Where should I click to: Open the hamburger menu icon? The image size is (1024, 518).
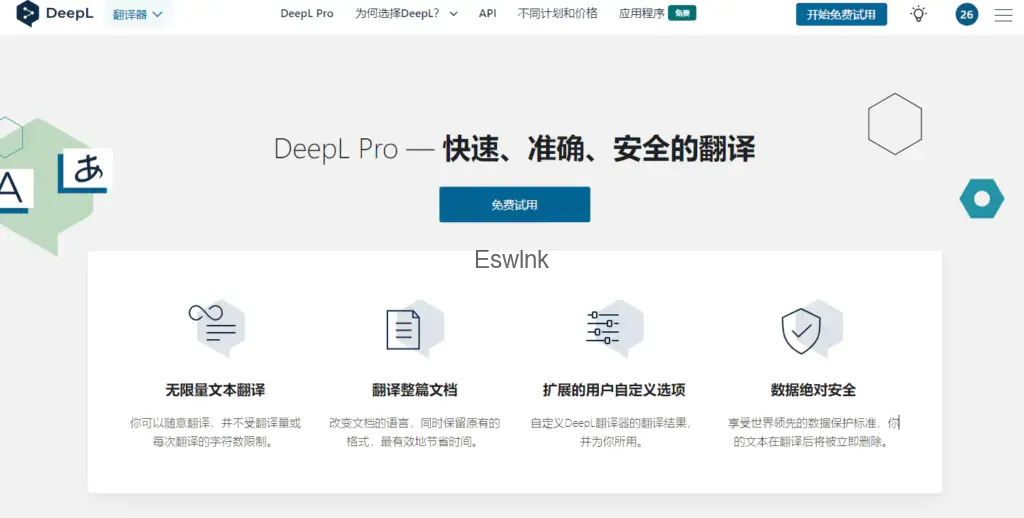tap(1003, 14)
